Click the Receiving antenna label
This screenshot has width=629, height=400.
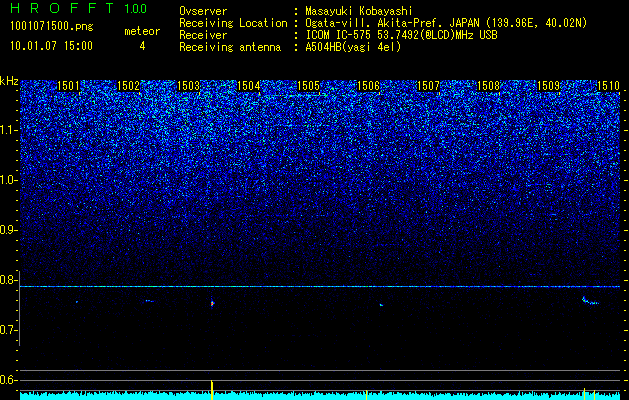230,47
